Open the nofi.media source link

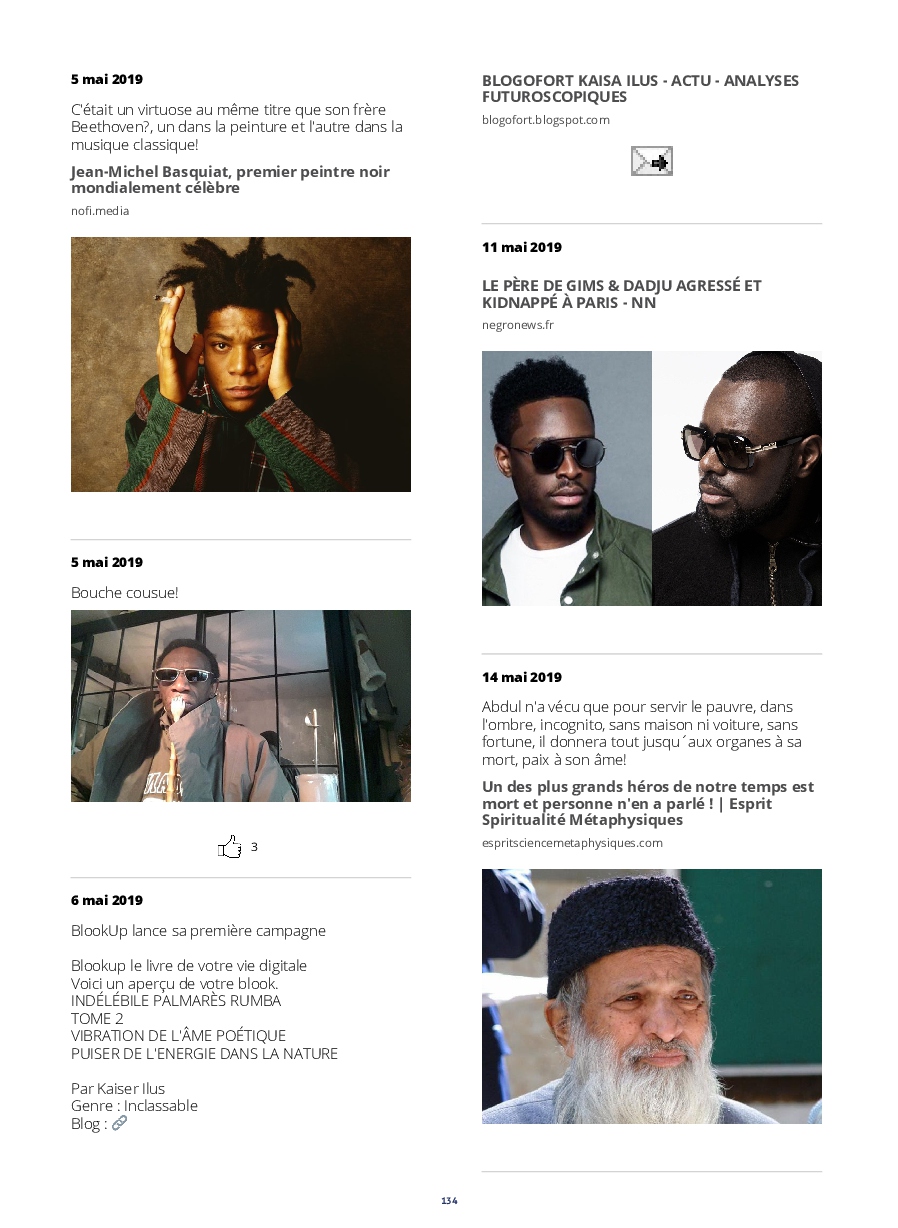click(100, 211)
